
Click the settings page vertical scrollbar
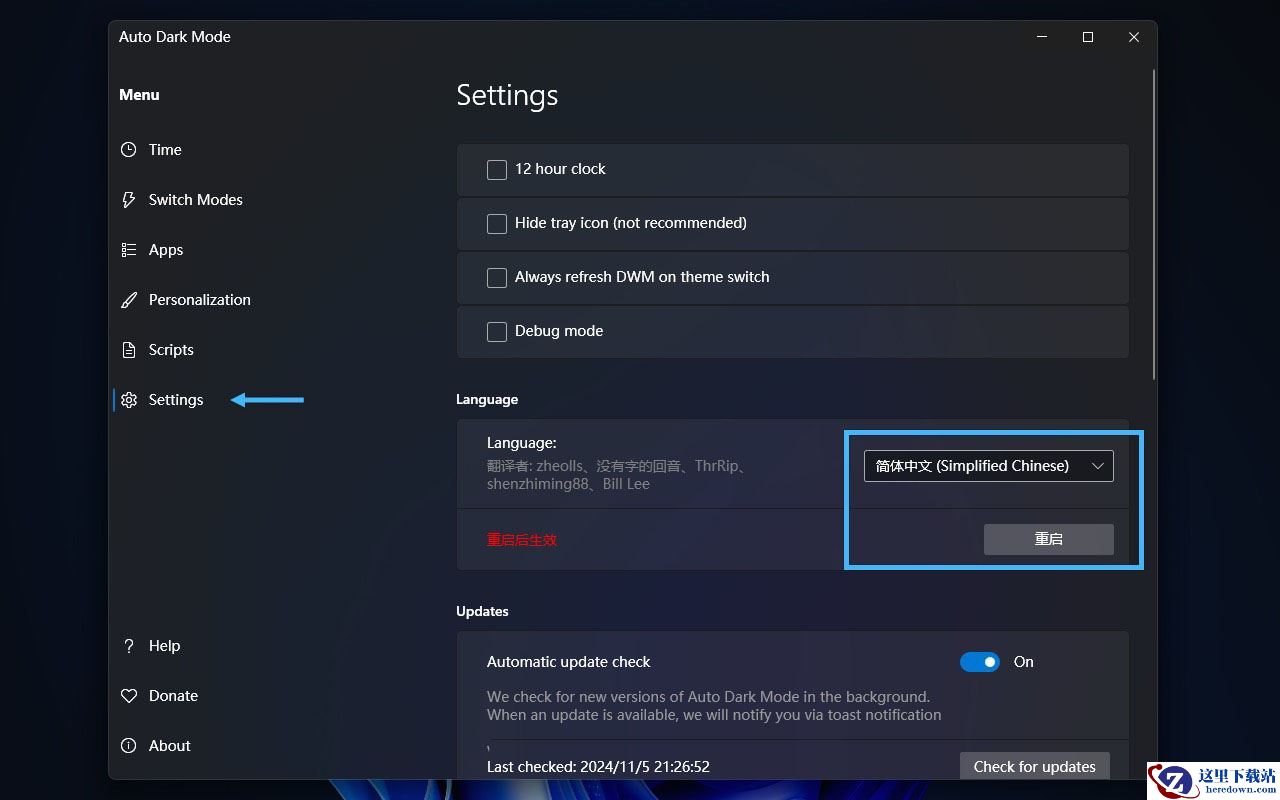(x=1154, y=224)
